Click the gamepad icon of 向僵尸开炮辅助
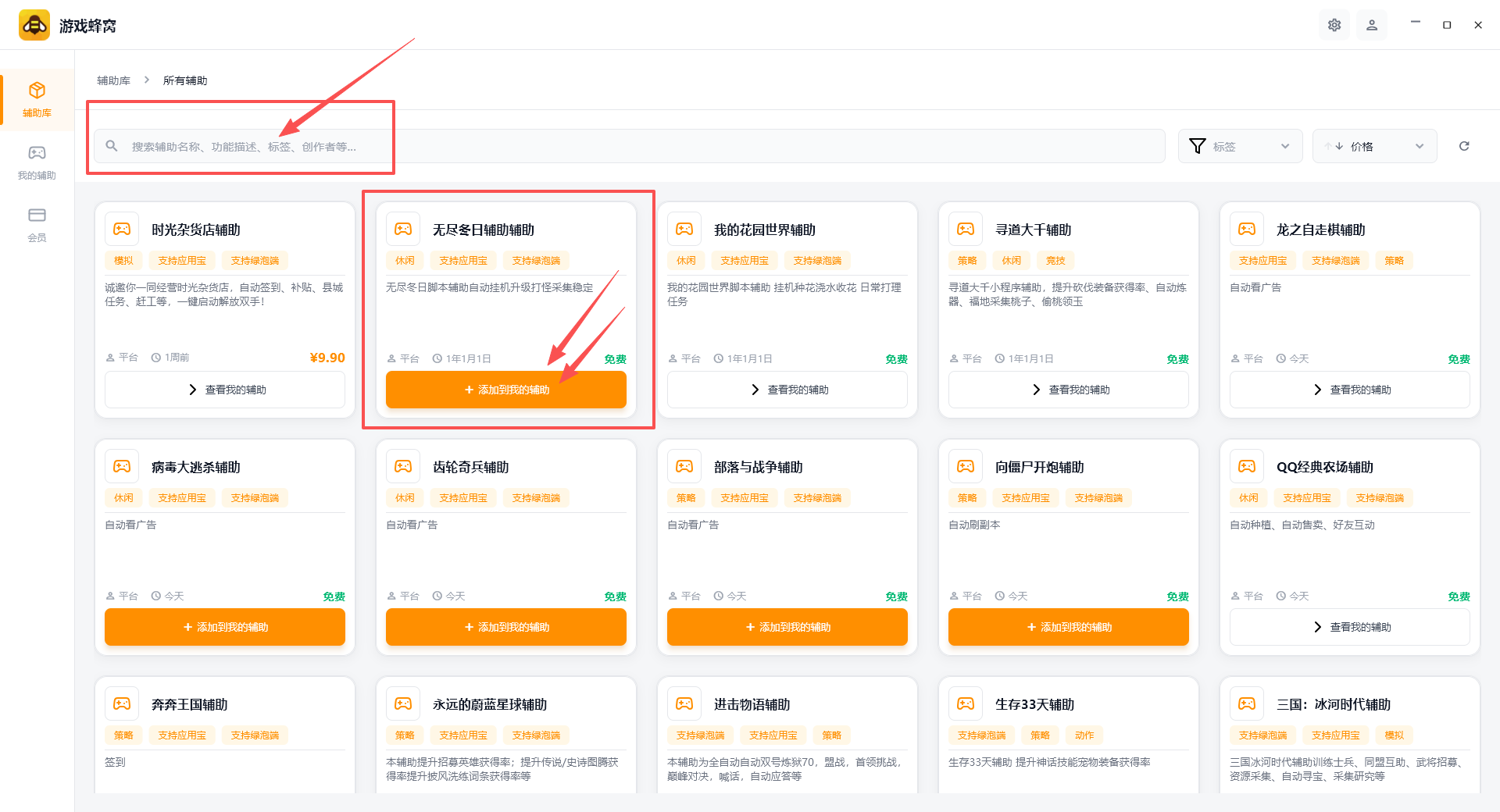Viewport: 1500px width, 812px height. tap(966, 466)
